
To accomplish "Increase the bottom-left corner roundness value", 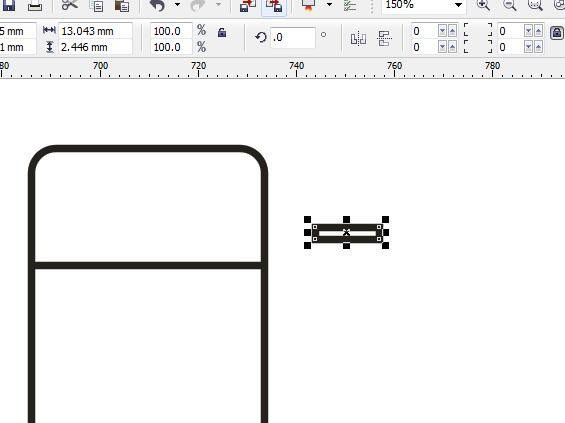I will click(x=452, y=47).
